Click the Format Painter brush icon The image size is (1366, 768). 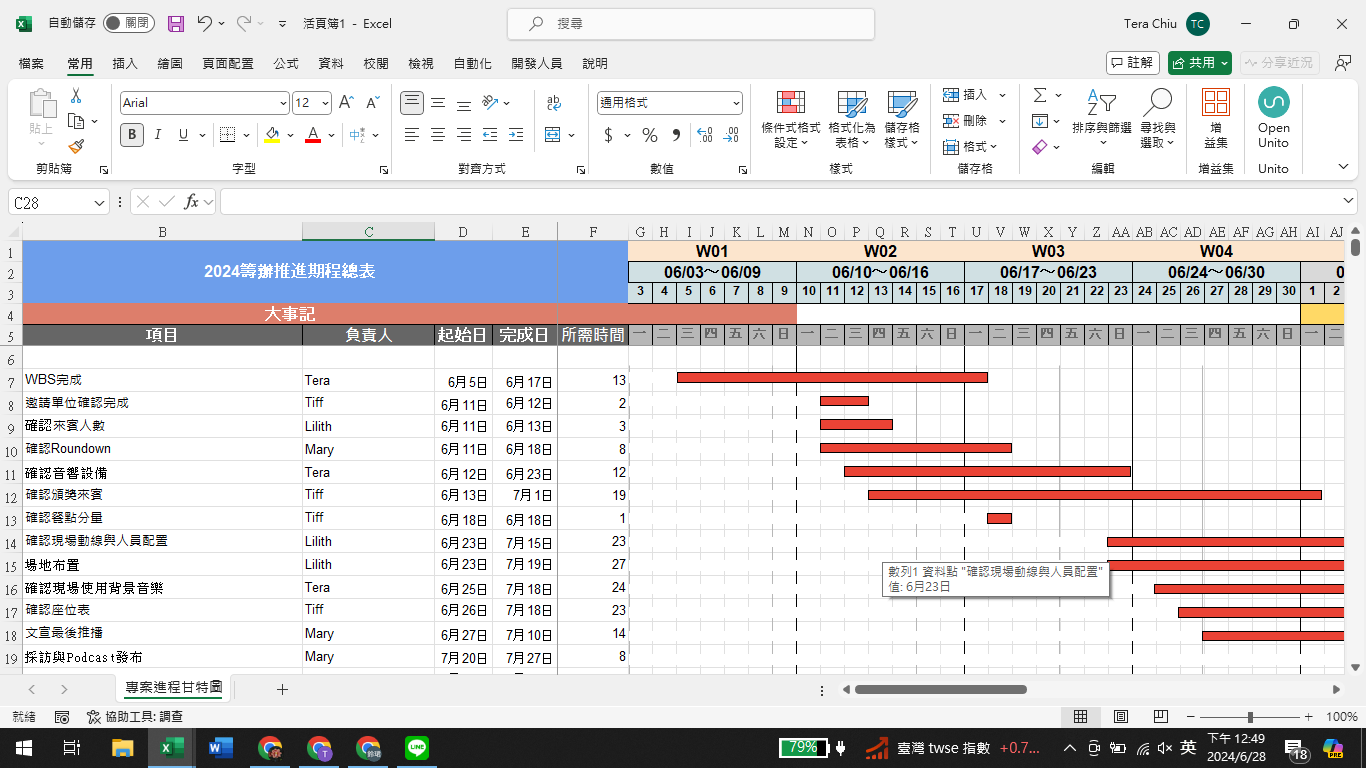tap(76, 146)
